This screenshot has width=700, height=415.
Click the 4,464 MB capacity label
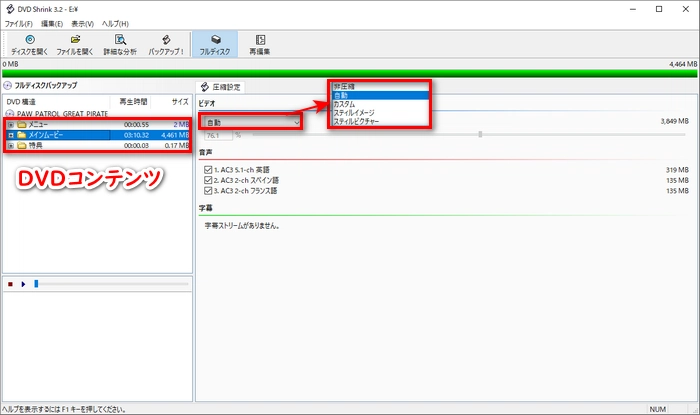683,64
